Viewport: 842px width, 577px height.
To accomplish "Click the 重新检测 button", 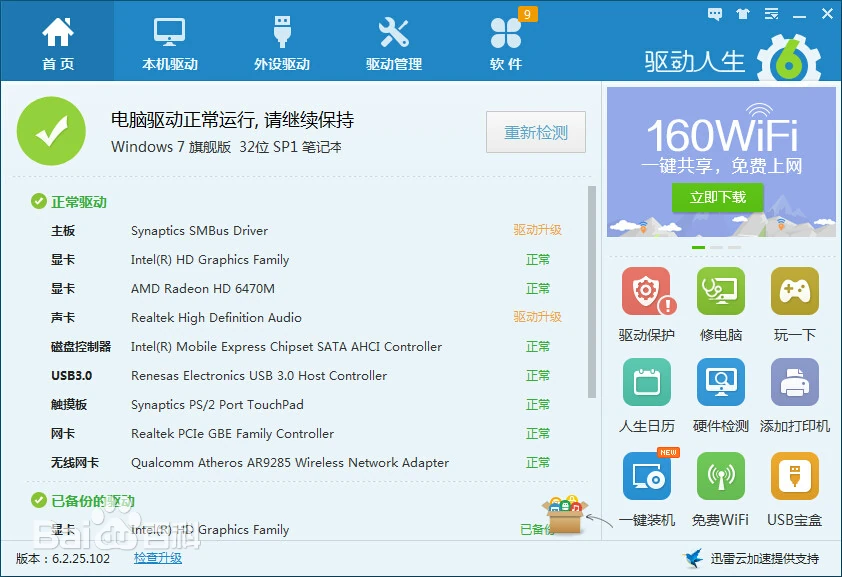I will point(535,132).
